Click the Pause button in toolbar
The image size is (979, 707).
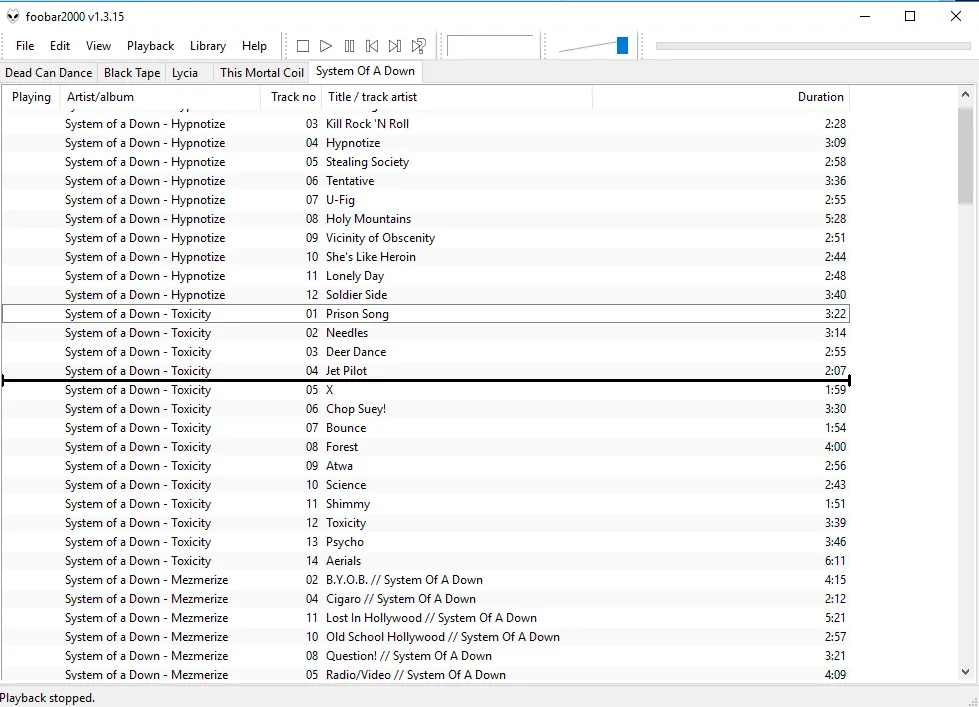point(349,46)
